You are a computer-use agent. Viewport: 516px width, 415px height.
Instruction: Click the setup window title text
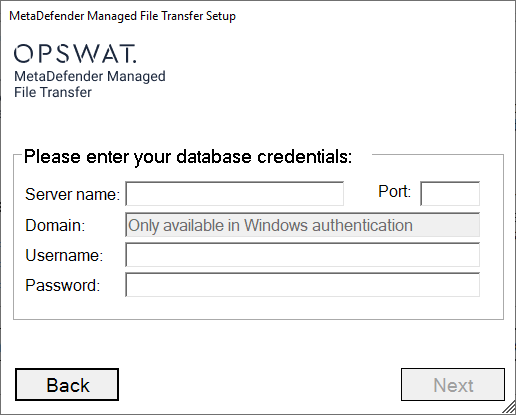click(122, 16)
